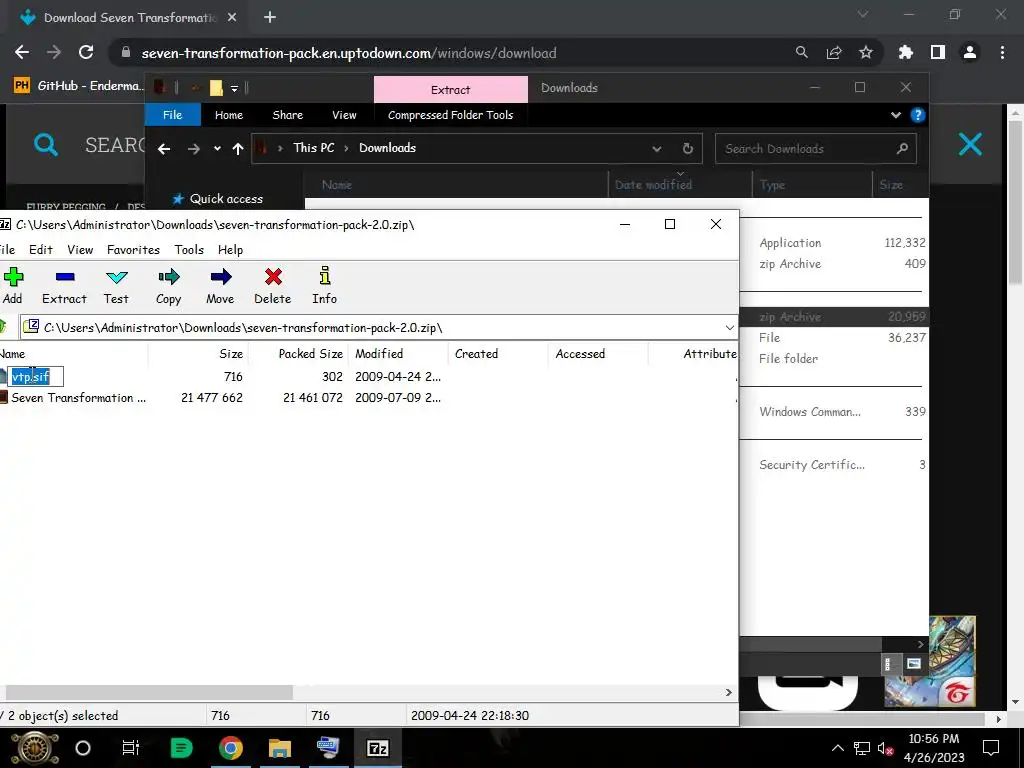Viewport: 1024px width, 768px height.
Task: Show hidden system tray icons
Action: (x=838, y=748)
